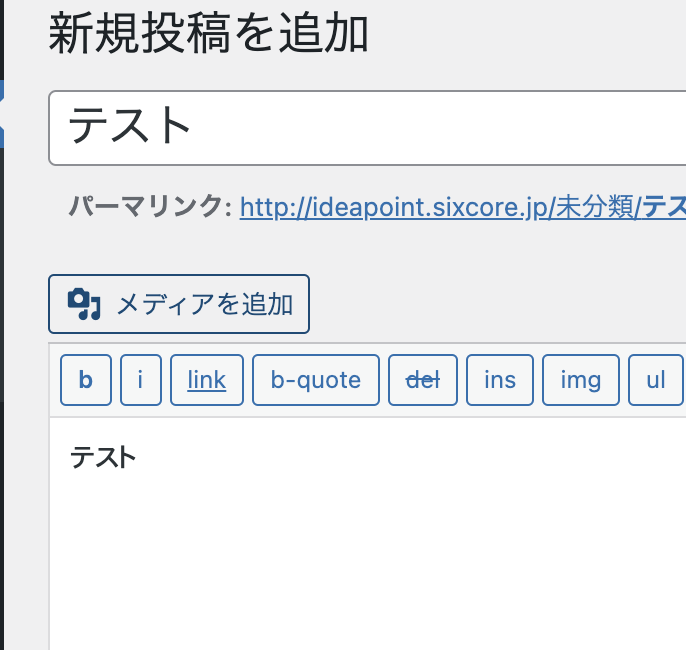Insert an 'ins' tag from the toolbar
The height and width of the screenshot is (650, 686).
500,380
